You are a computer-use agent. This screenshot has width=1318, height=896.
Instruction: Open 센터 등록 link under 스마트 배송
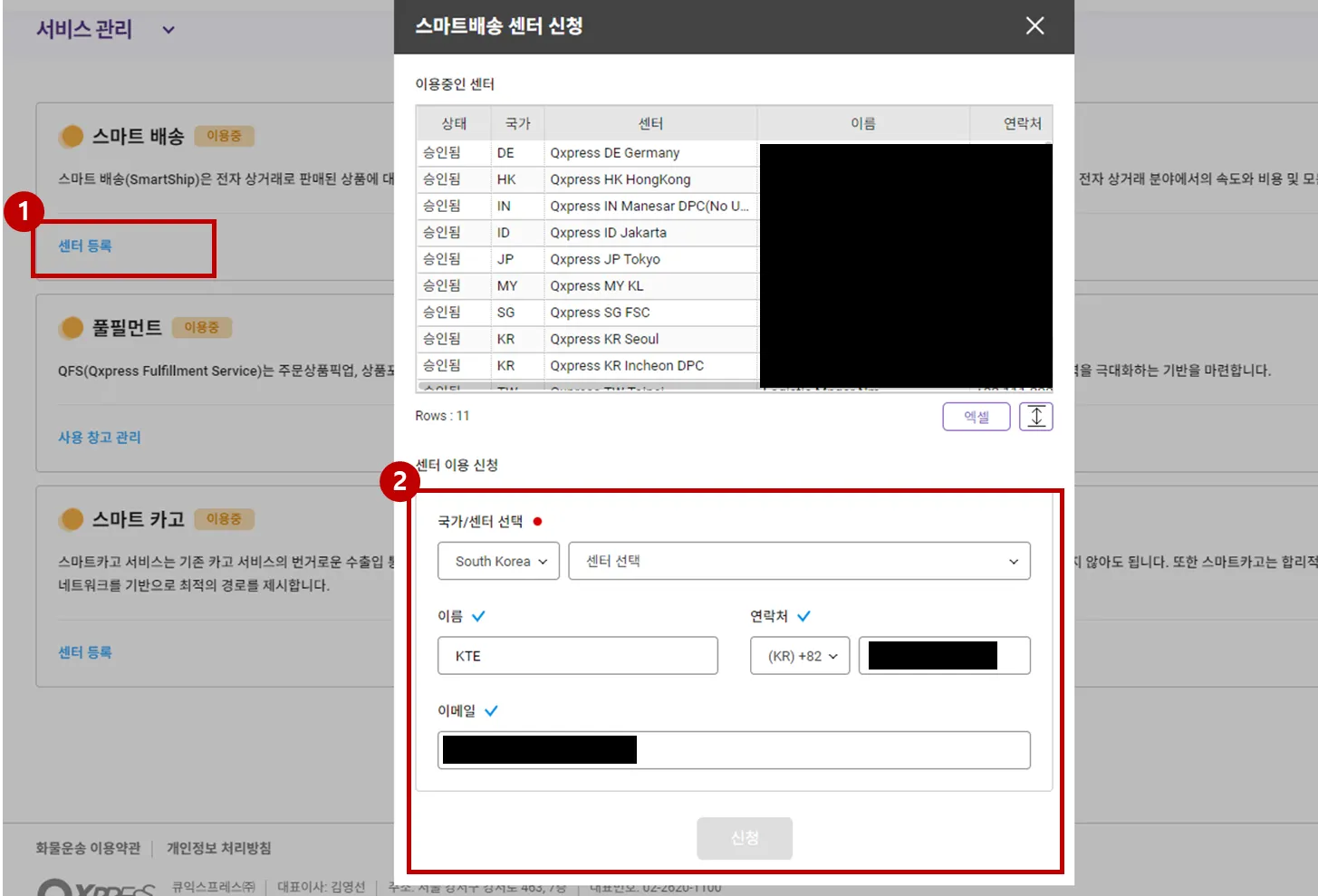click(85, 246)
